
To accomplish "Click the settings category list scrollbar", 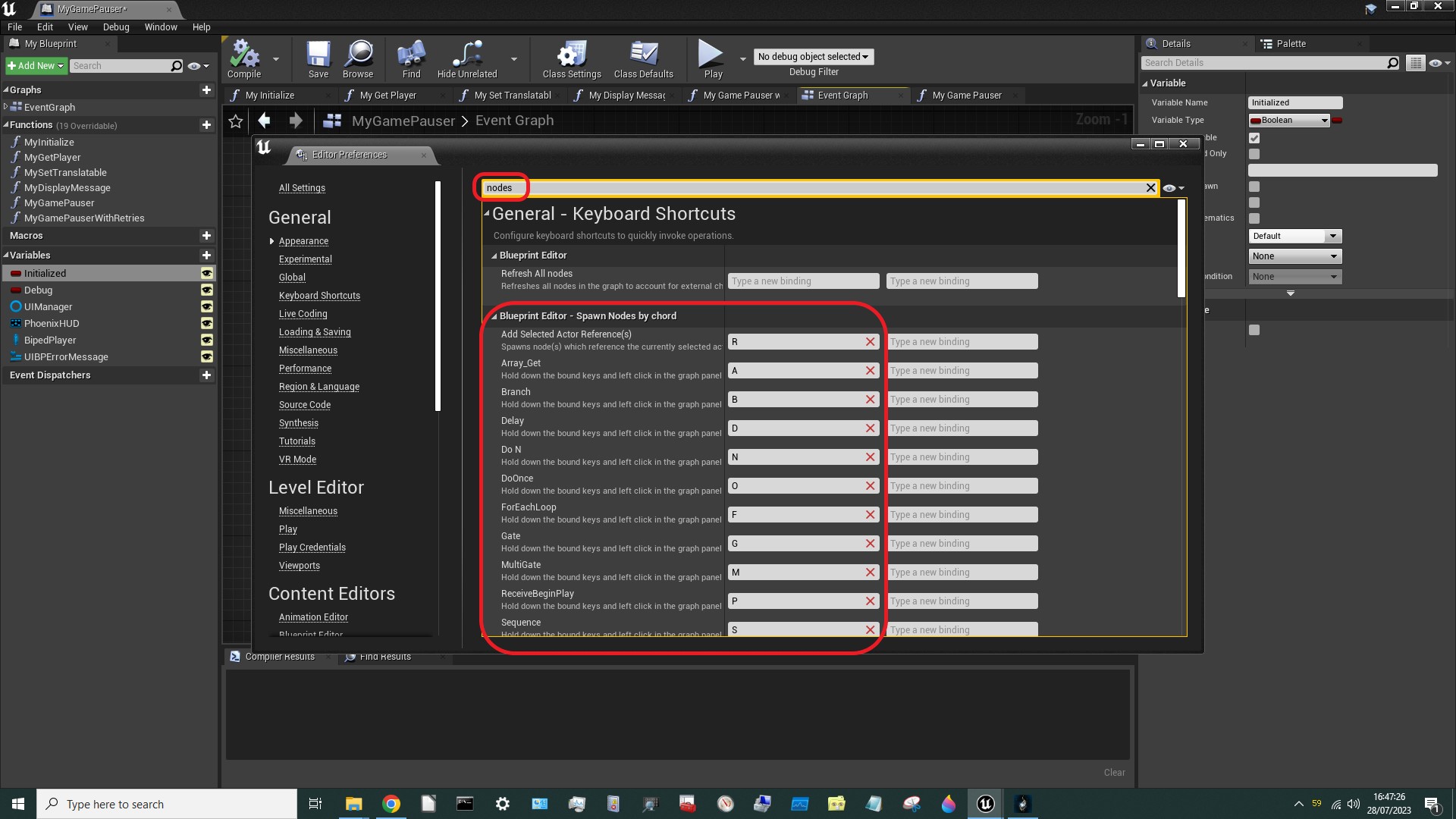I will tap(438, 296).
